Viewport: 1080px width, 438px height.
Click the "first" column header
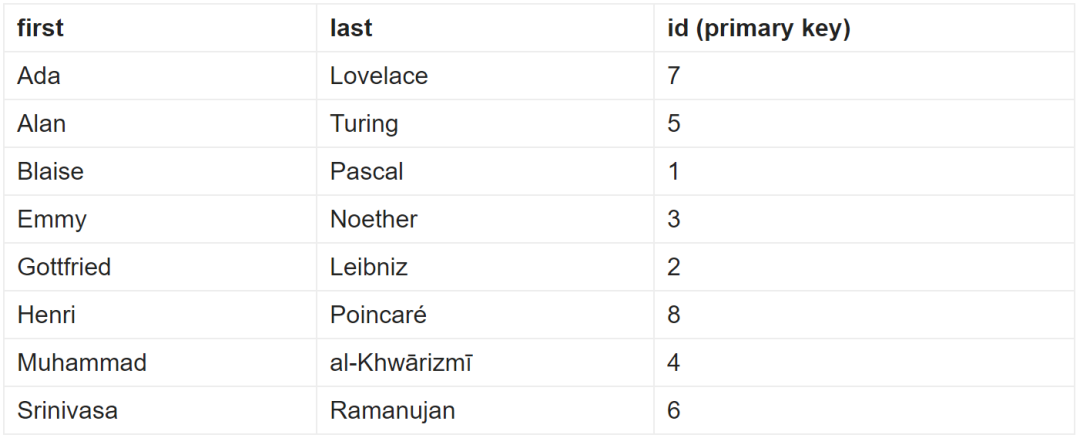click(40, 28)
